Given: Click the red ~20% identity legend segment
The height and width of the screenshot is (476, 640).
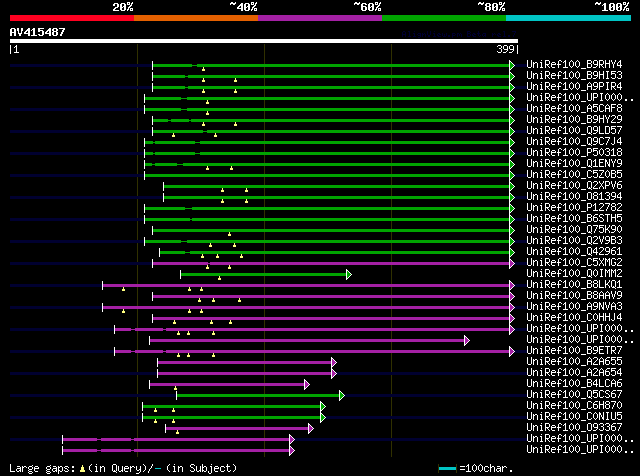Looking at the screenshot, I should [x=72, y=18].
